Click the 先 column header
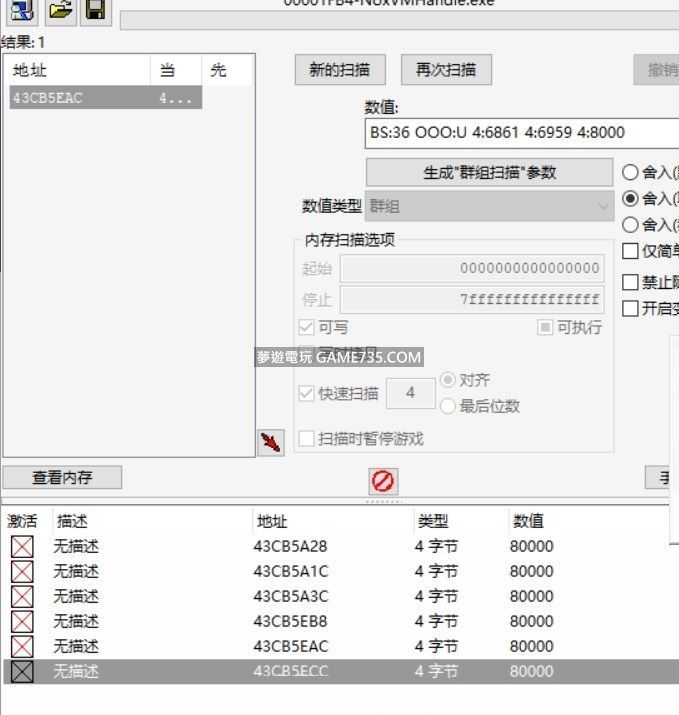This screenshot has height=715, width=679. (x=227, y=70)
